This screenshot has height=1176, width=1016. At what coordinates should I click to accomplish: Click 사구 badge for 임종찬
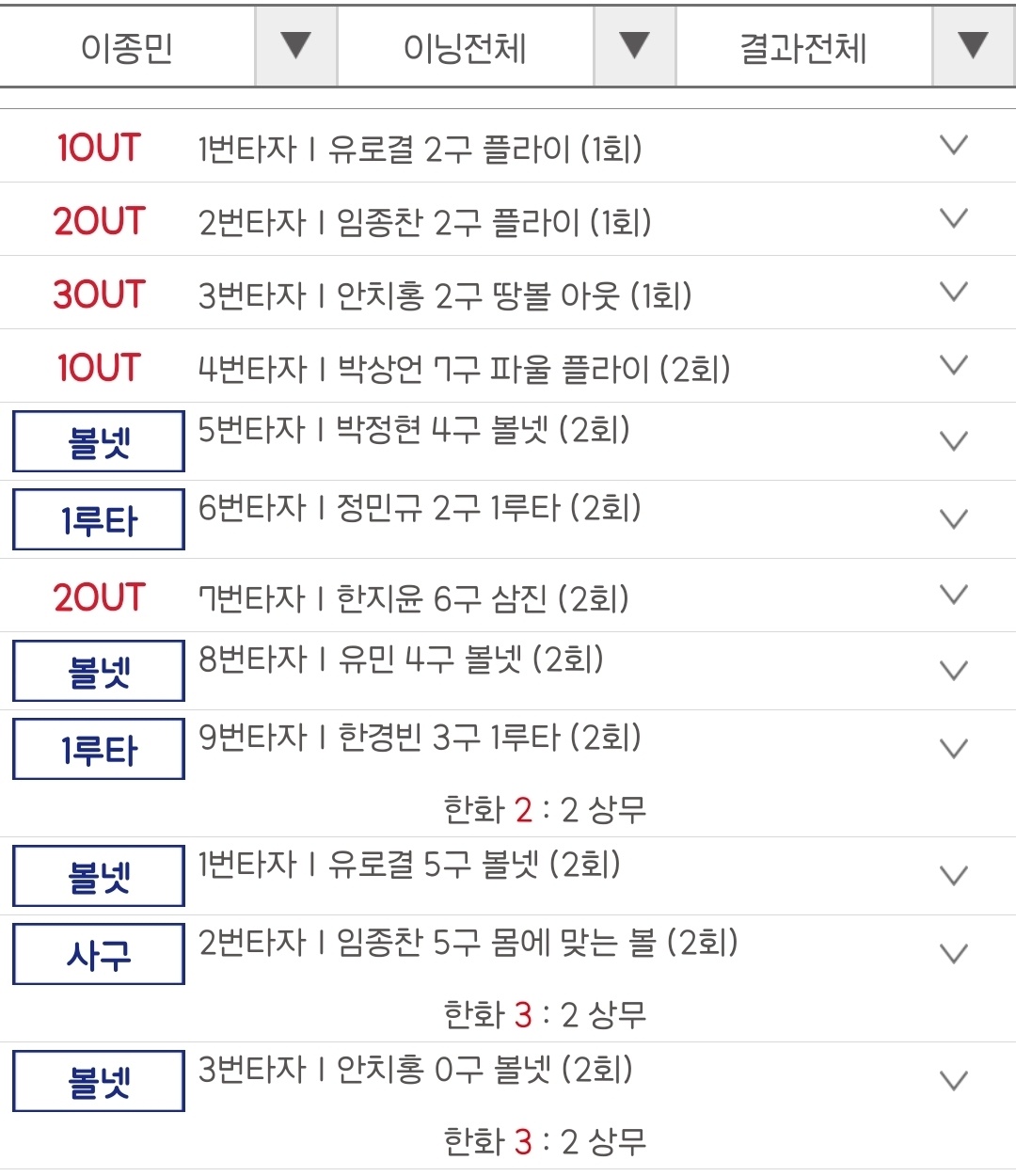(99, 954)
